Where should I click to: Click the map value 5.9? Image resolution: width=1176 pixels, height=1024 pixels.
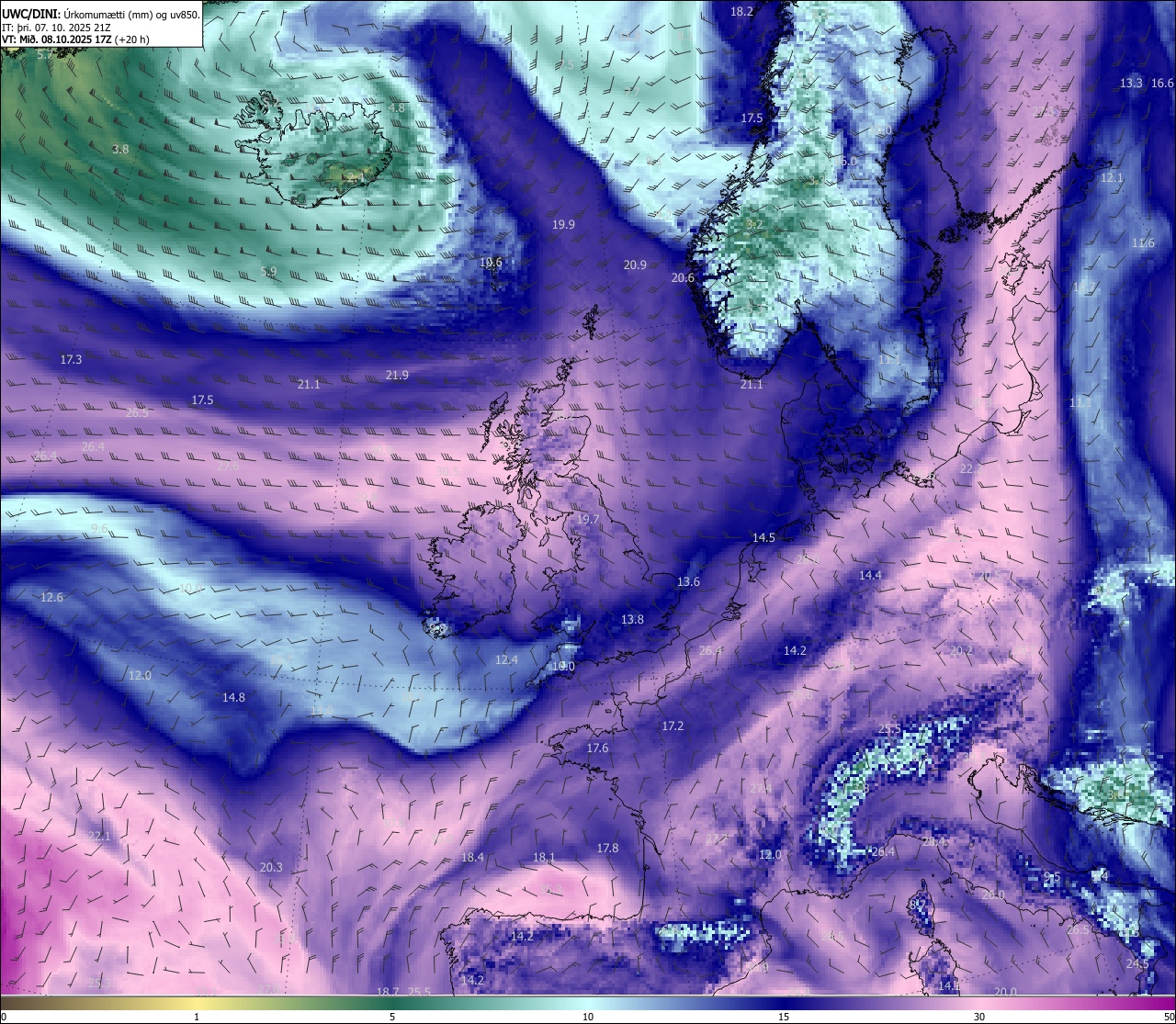coord(268,272)
